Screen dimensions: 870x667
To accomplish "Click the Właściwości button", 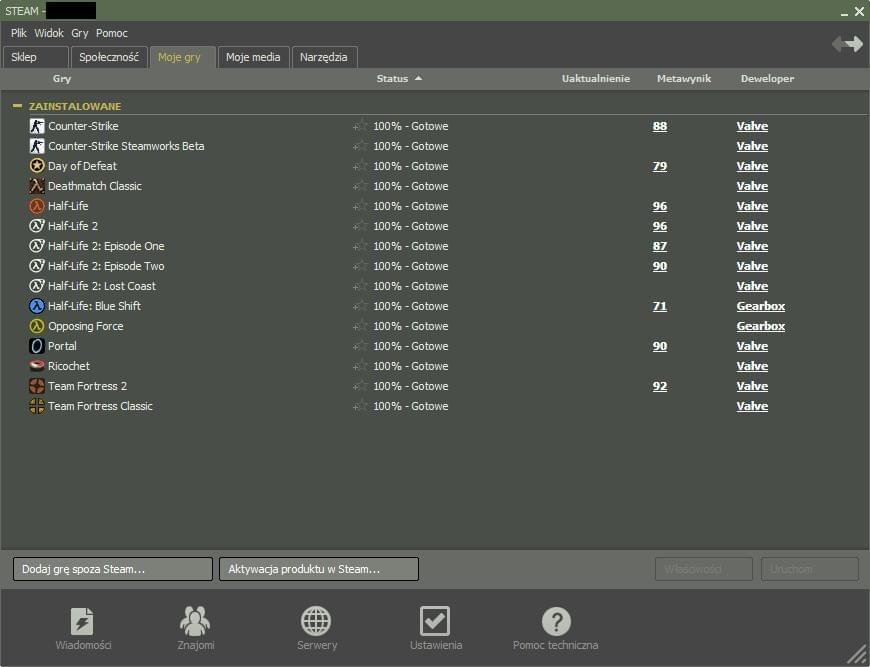I will (704, 569).
